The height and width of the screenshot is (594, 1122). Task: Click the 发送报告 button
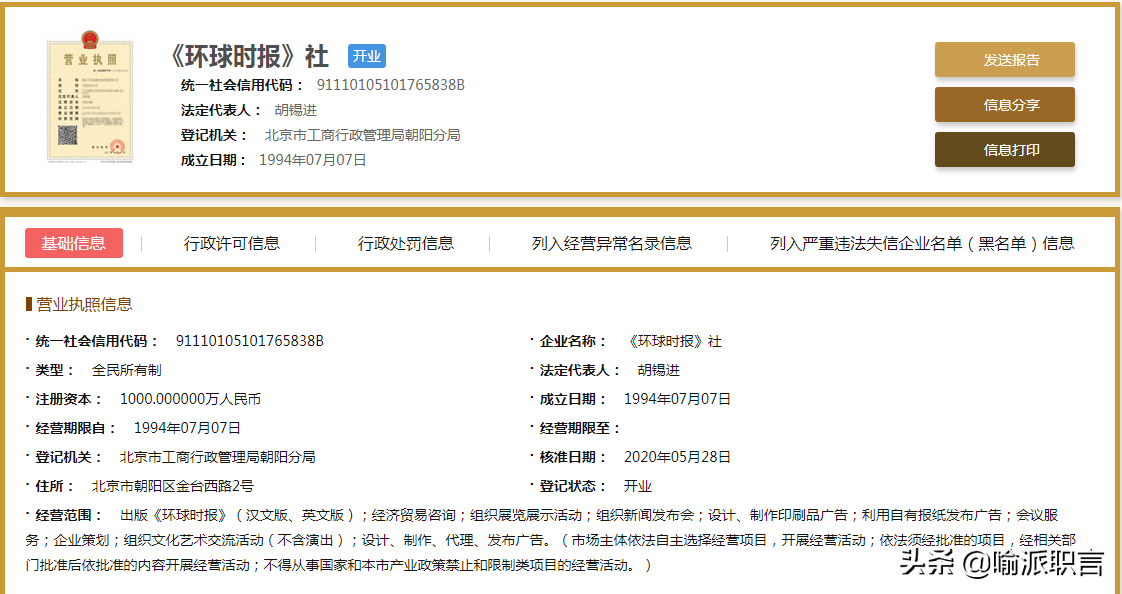click(x=1004, y=60)
